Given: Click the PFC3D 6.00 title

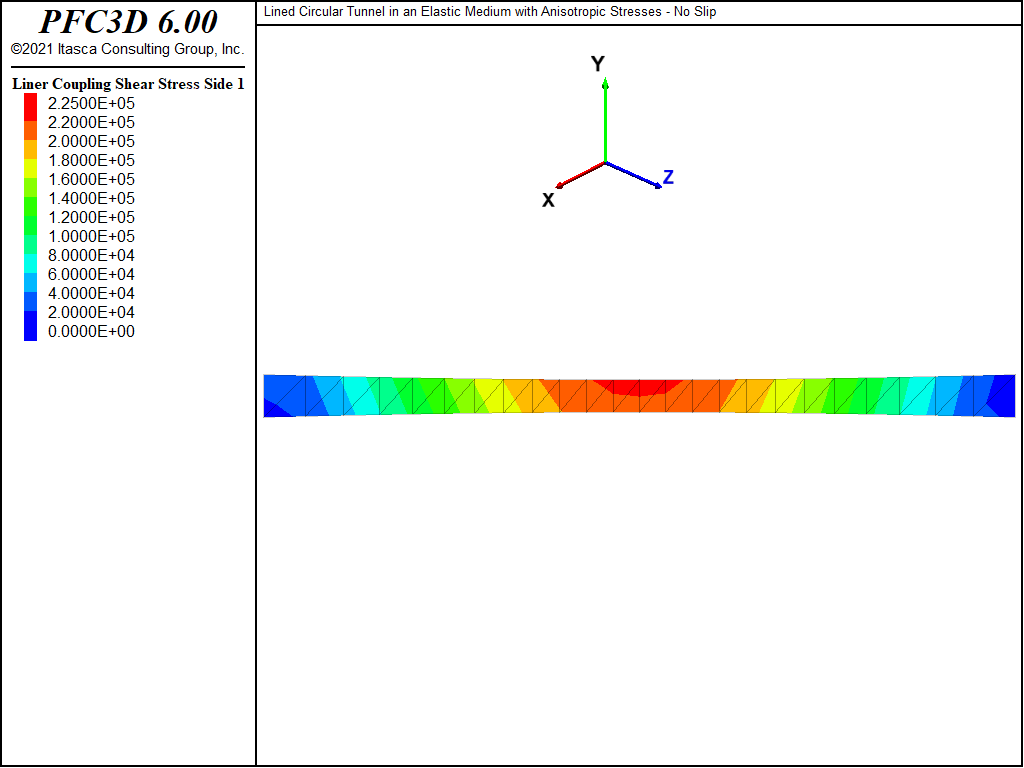Looking at the screenshot, I should tap(128, 22).
